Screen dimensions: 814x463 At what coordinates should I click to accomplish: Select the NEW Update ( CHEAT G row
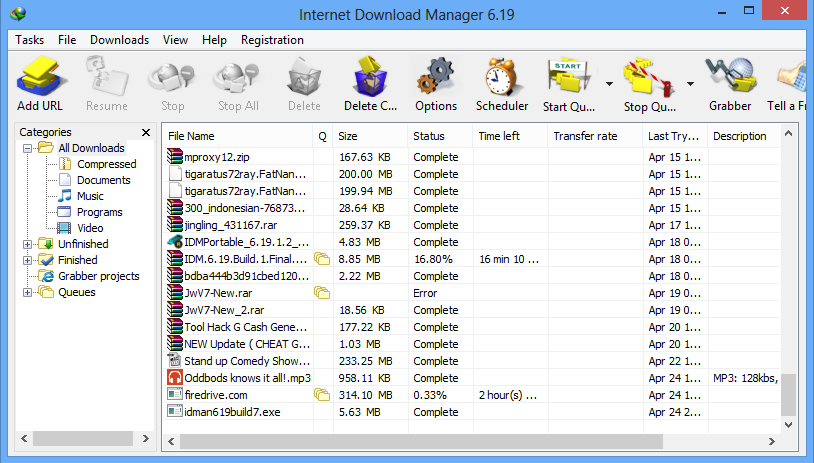point(471,344)
